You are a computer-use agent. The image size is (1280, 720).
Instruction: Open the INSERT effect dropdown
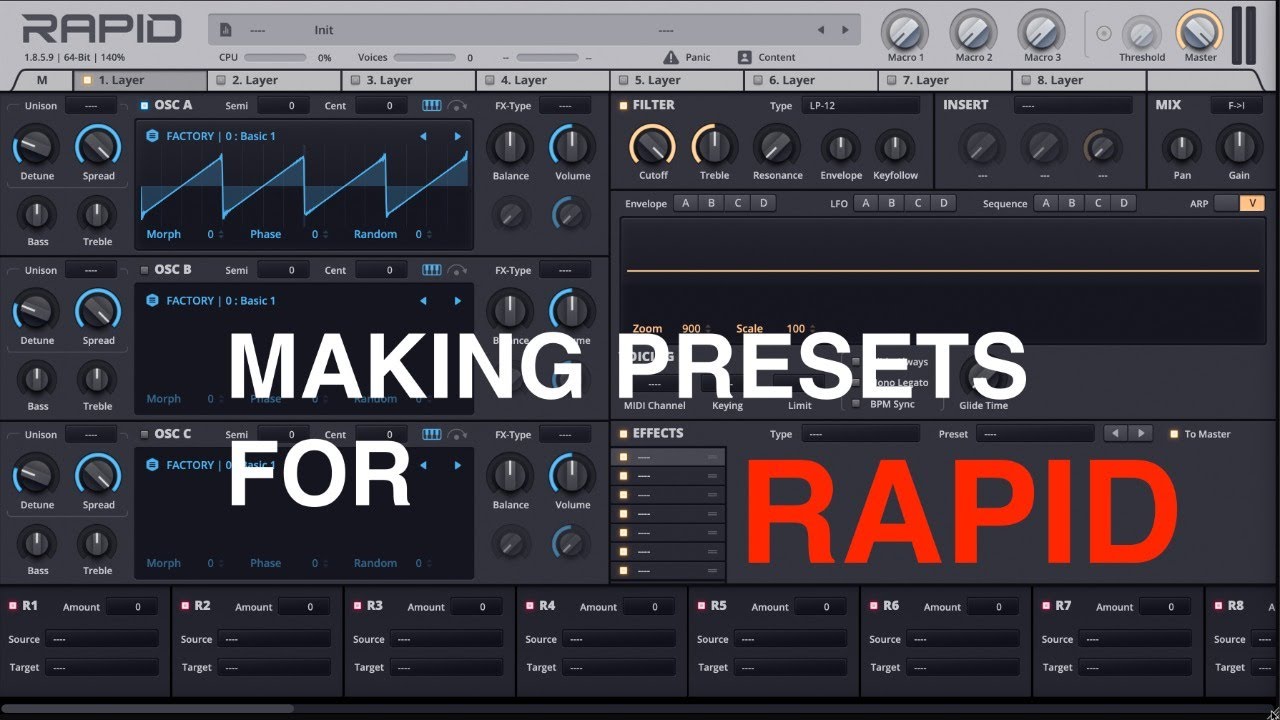pos(1073,105)
